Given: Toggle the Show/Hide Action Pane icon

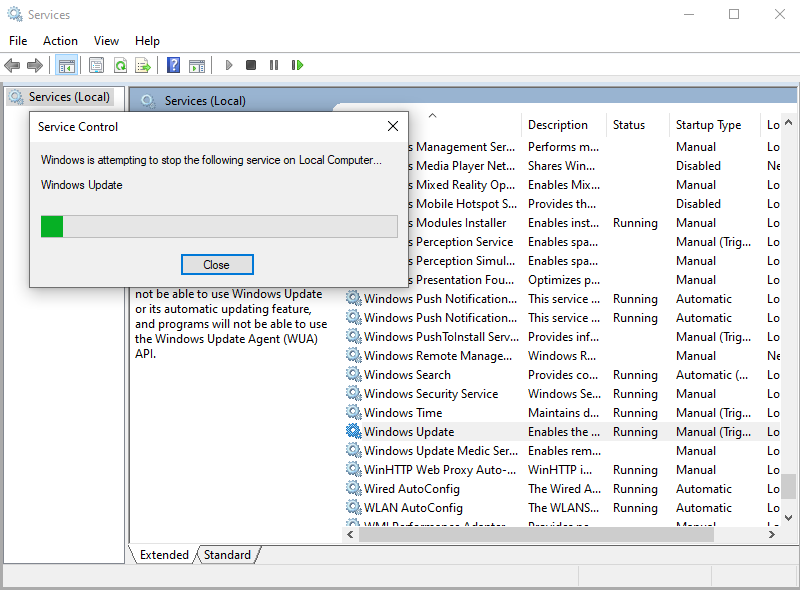Looking at the screenshot, I should tap(197, 65).
